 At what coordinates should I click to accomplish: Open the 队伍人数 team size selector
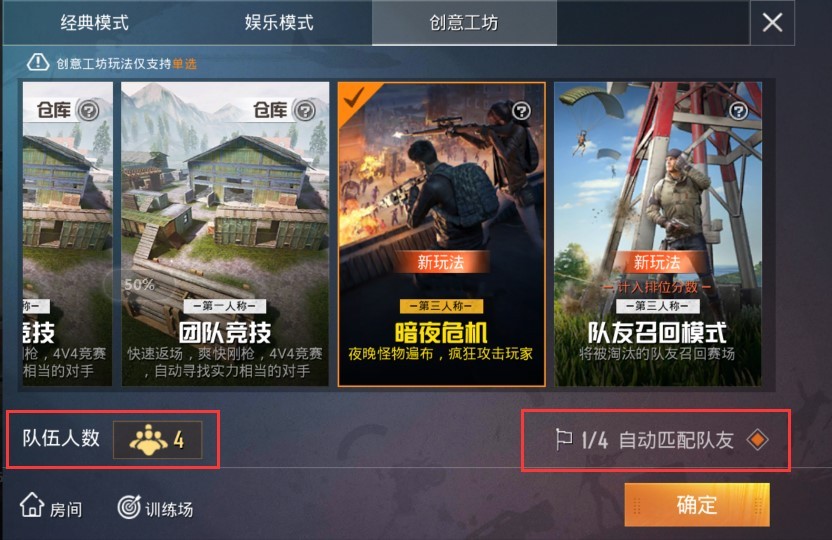click(158, 439)
